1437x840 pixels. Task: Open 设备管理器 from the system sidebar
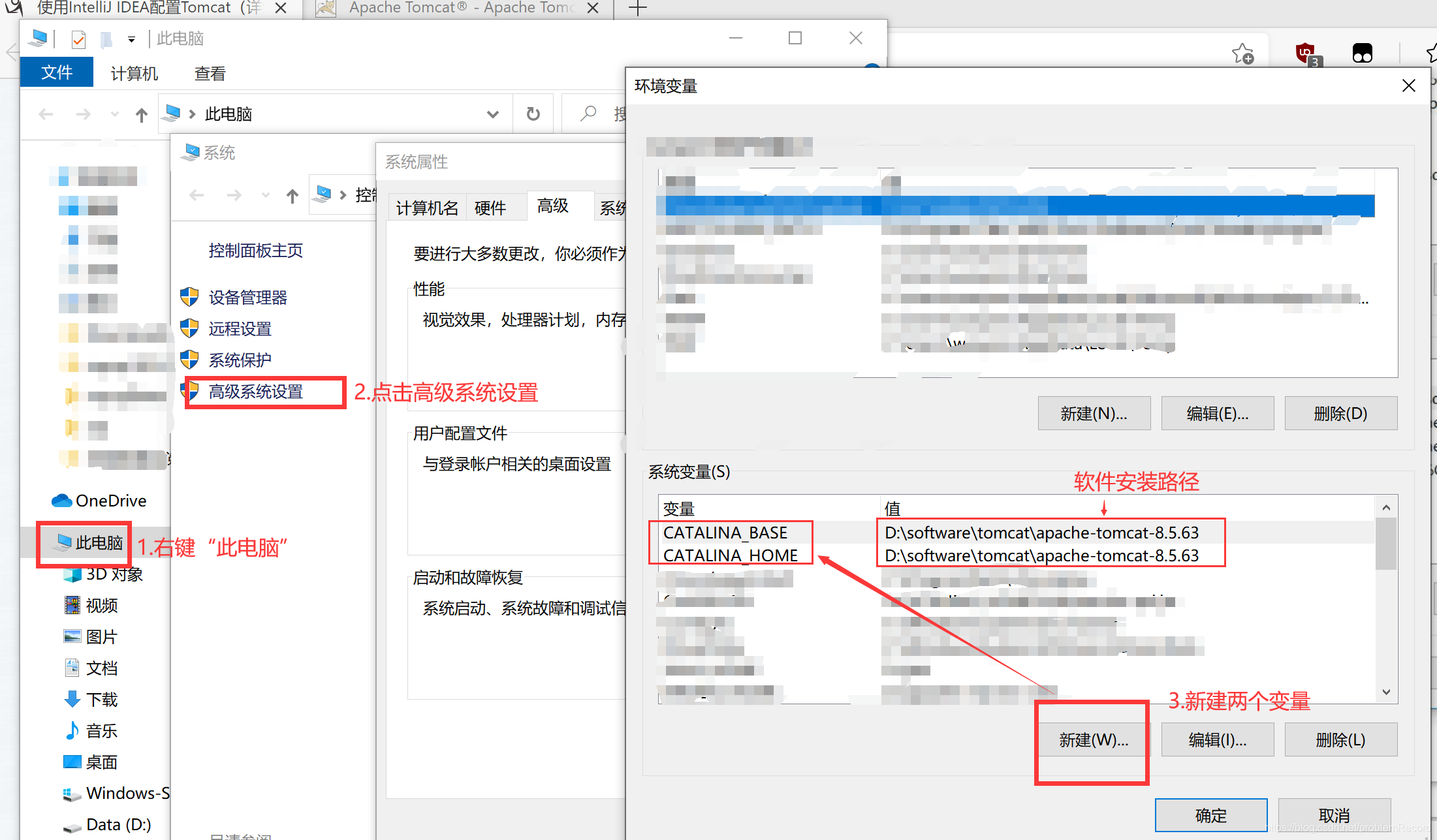tap(248, 297)
